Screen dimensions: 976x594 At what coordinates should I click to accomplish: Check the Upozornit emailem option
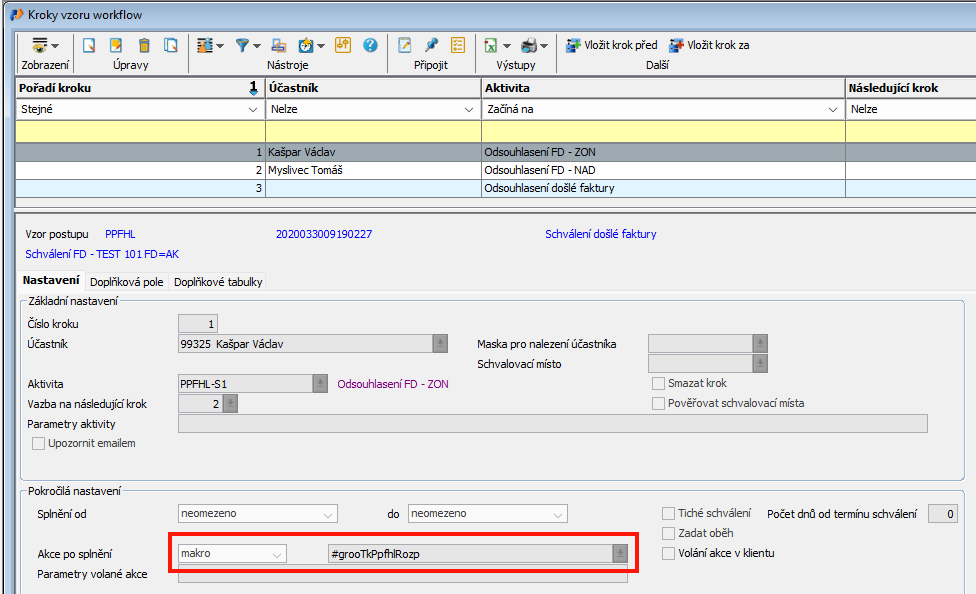[x=39, y=443]
